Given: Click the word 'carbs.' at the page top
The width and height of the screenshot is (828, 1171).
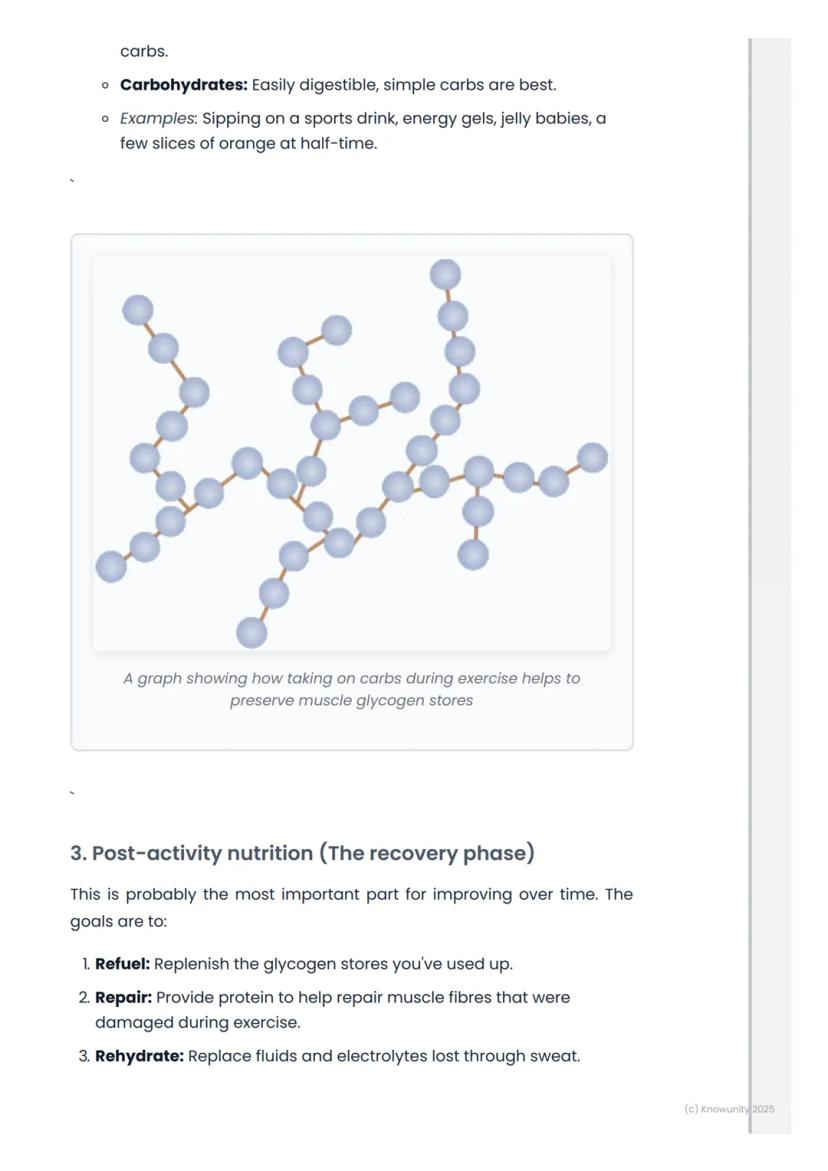Looking at the screenshot, I should [x=144, y=52].
